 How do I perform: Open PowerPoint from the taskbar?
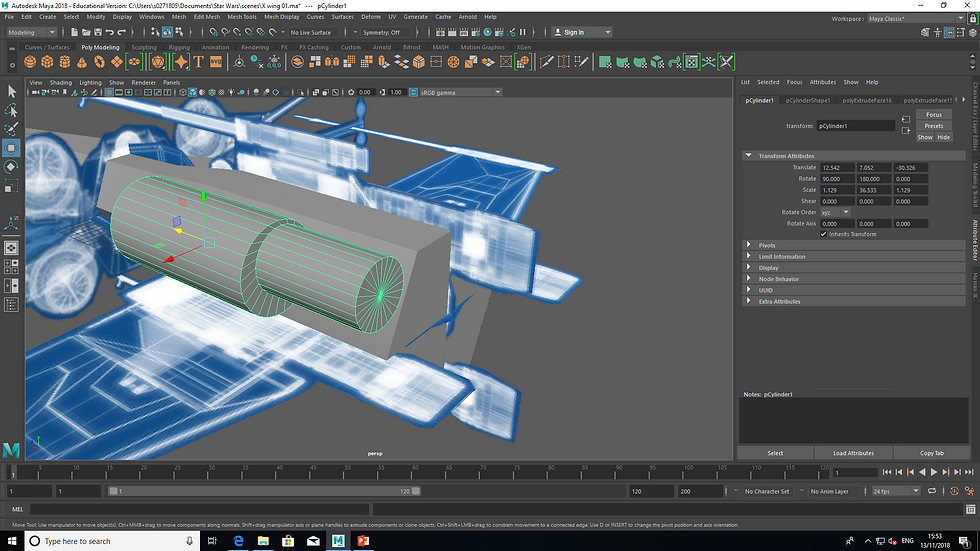point(363,541)
